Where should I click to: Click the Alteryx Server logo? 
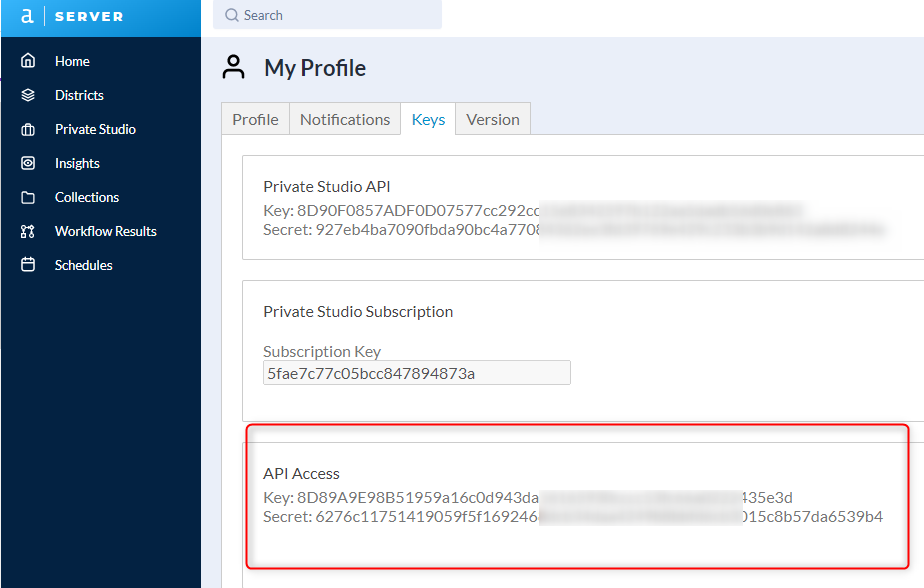click(x=71, y=16)
